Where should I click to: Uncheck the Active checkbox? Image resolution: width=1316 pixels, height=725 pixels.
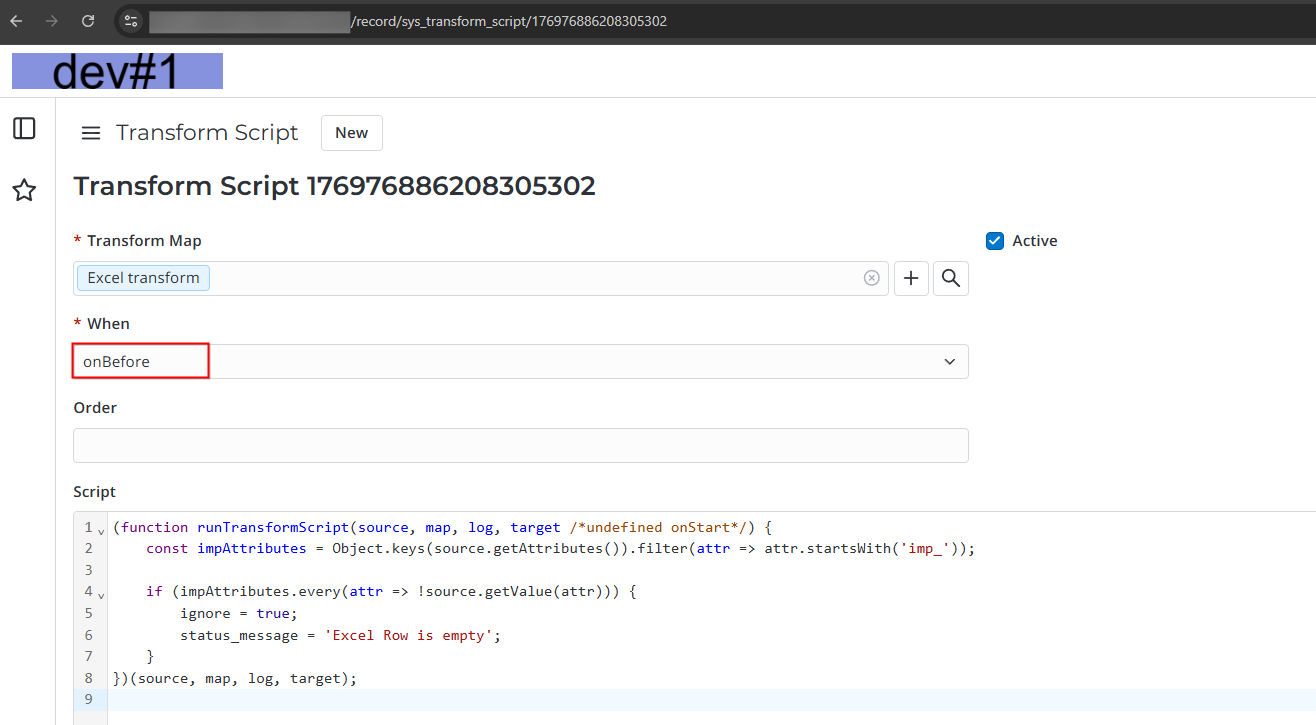994,241
